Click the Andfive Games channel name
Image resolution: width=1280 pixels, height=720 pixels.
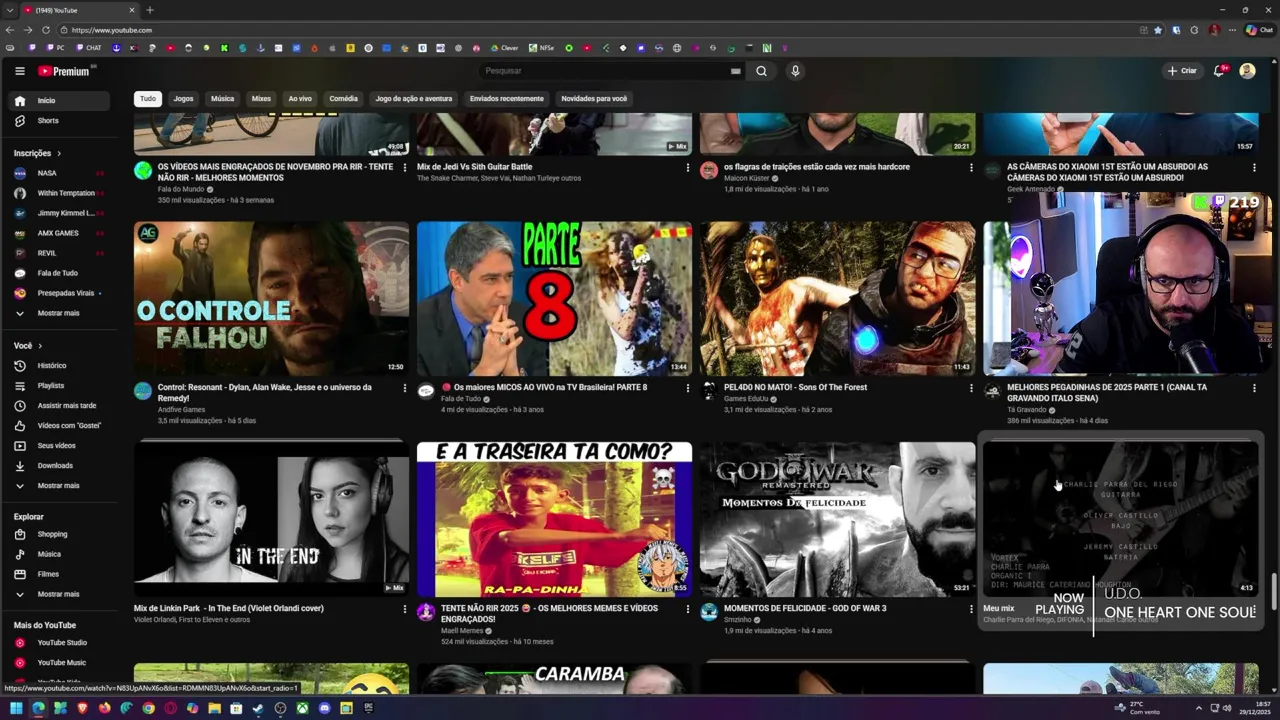tap(181, 410)
